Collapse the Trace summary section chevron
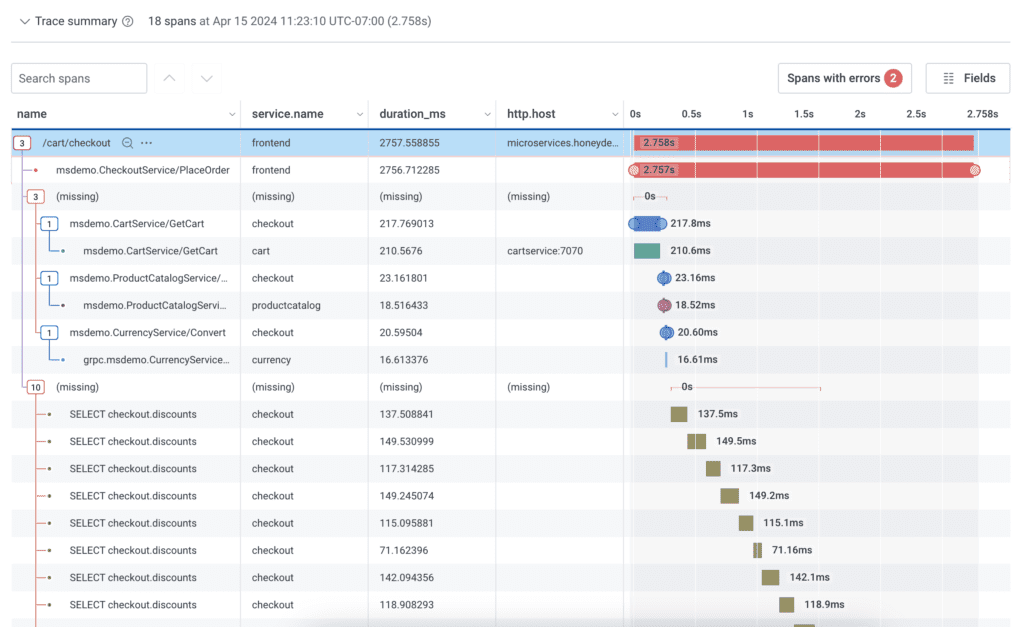Screen dimensions: 1024x627 (x=24, y=21)
